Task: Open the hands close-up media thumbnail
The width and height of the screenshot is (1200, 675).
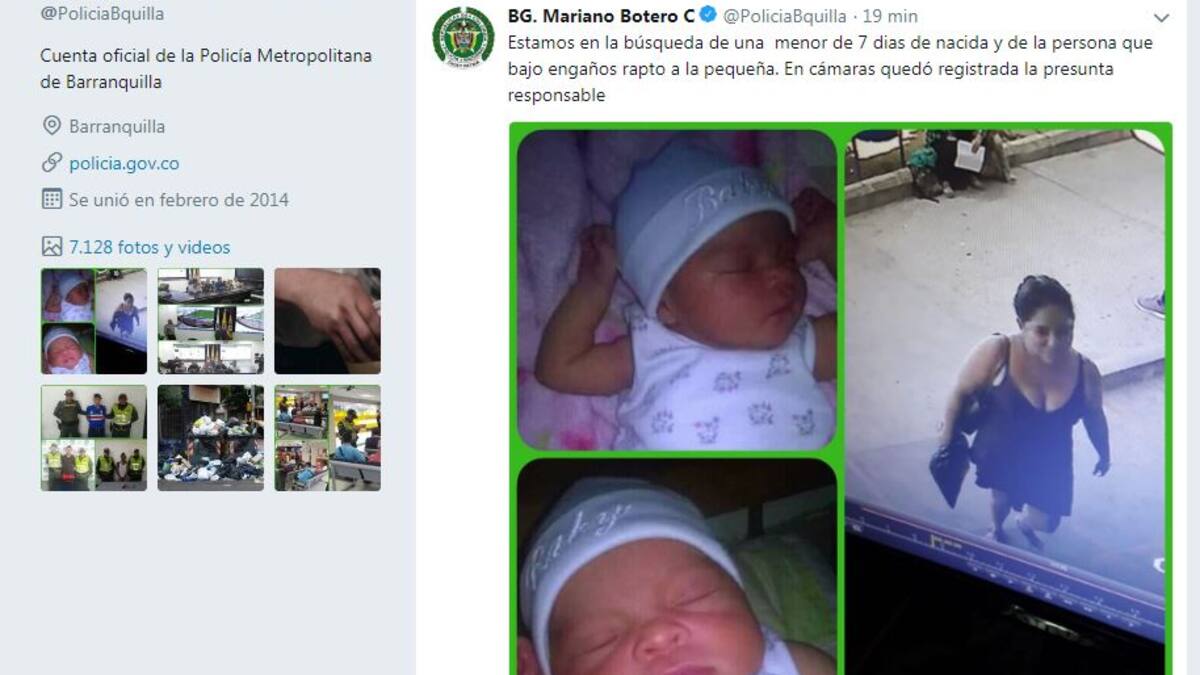Action: [328, 321]
